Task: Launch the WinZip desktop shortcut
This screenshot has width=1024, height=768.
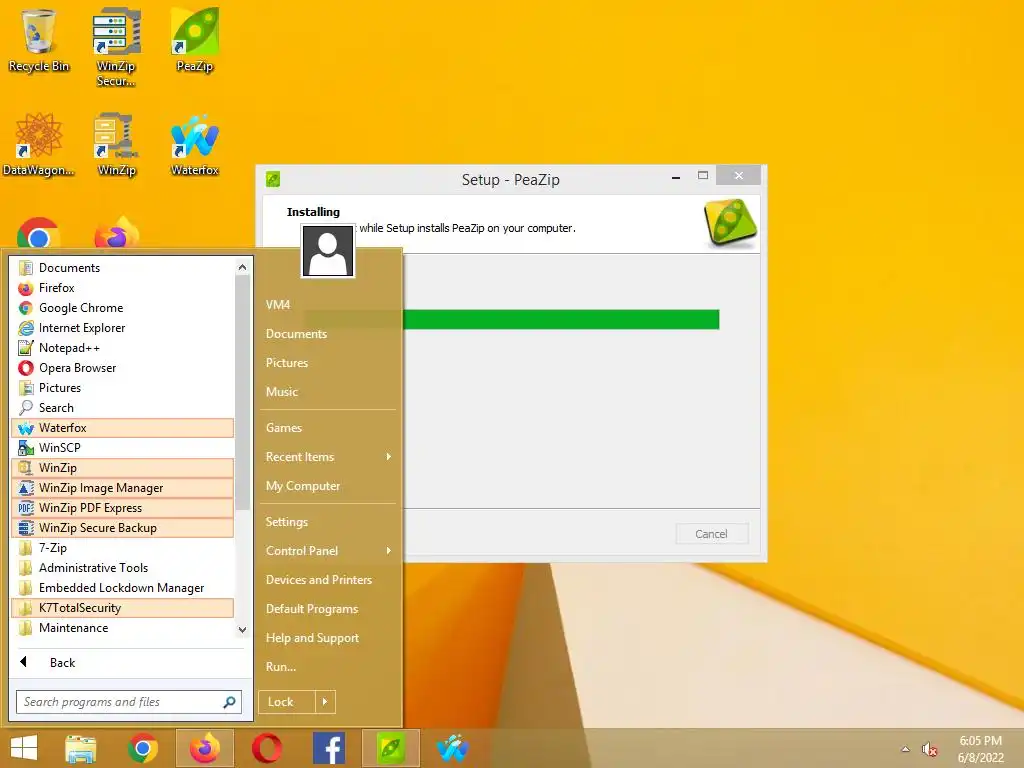Action: [116, 145]
